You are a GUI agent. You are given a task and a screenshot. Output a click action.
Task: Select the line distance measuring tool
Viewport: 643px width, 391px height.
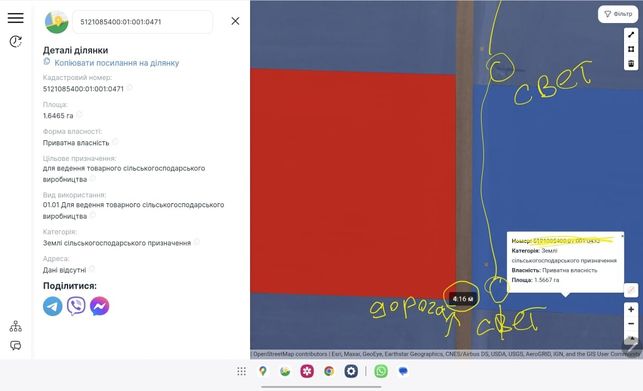click(631, 35)
